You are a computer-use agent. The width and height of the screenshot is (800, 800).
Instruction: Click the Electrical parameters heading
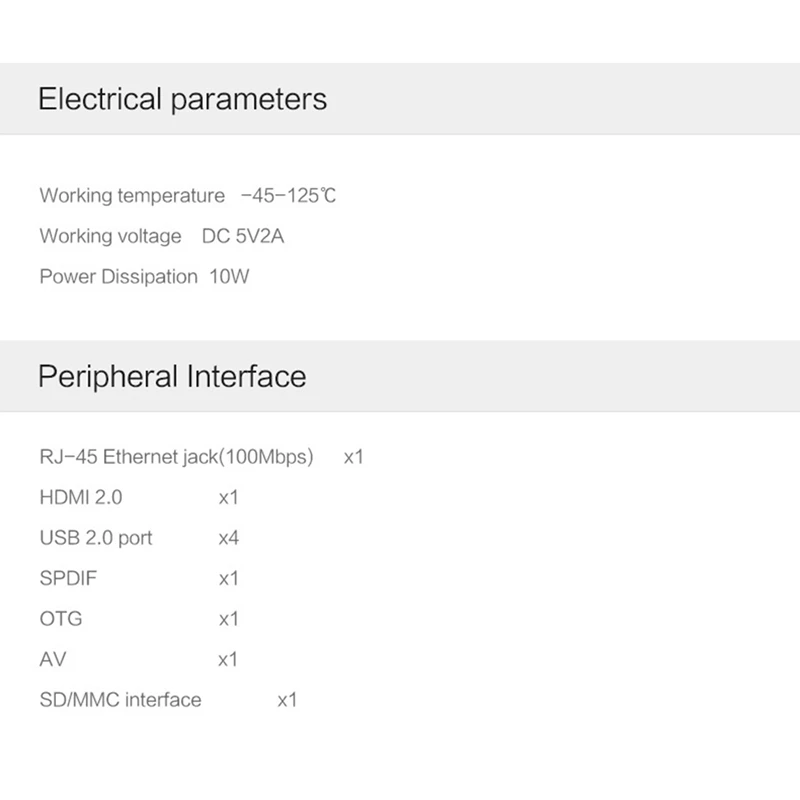pyautogui.click(x=182, y=100)
